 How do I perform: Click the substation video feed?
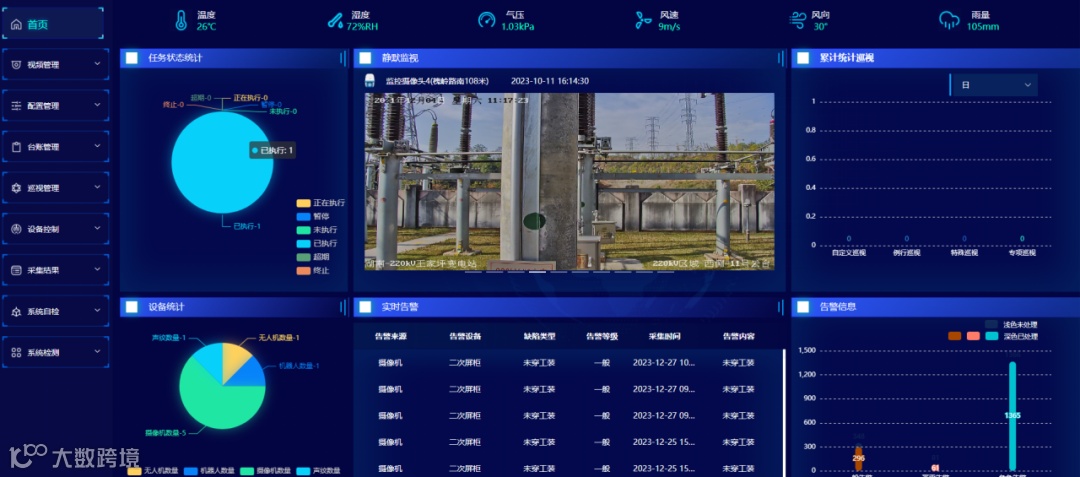click(x=570, y=181)
